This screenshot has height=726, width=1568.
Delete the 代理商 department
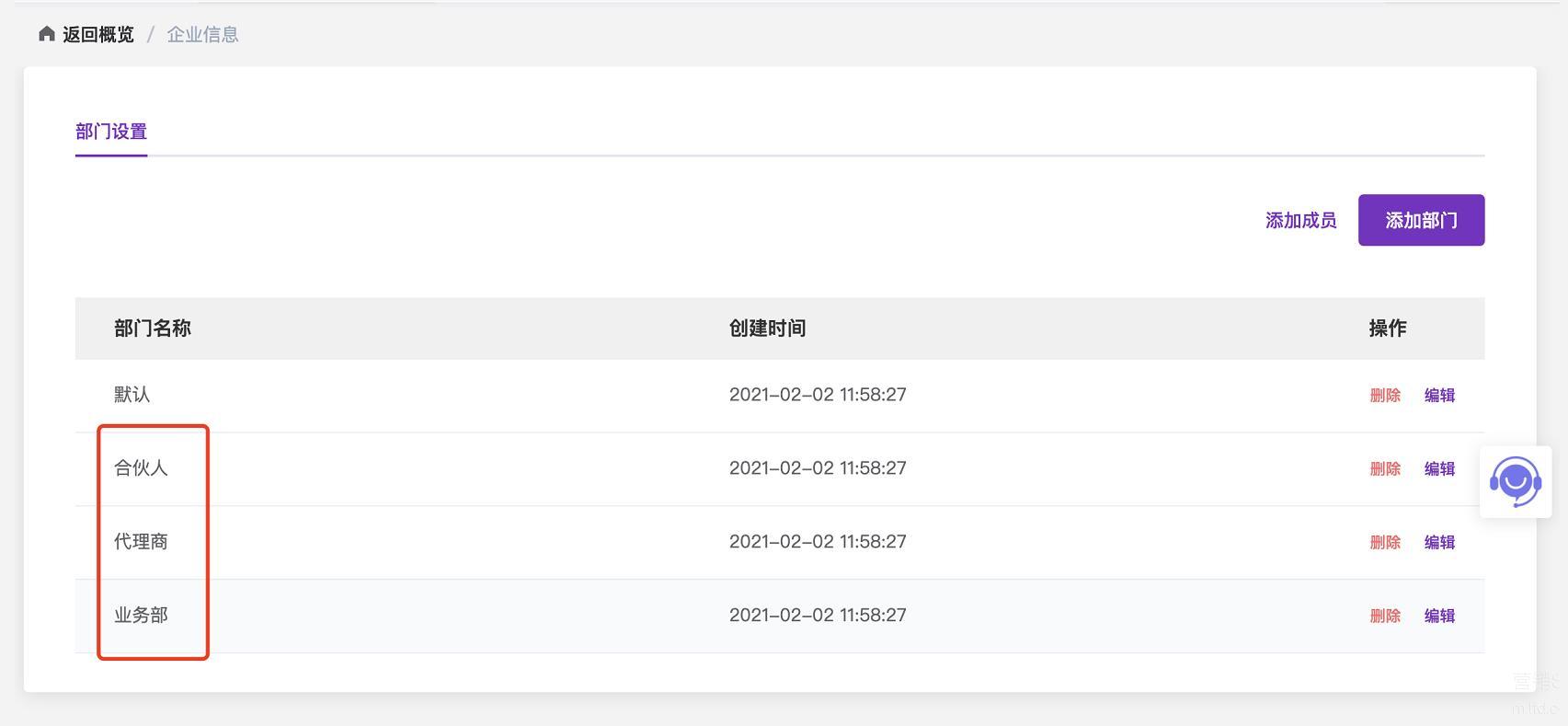point(1385,543)
